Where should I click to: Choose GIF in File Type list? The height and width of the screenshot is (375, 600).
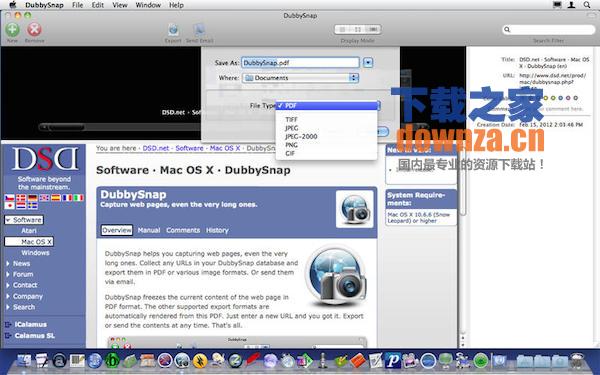coord(326,153)
